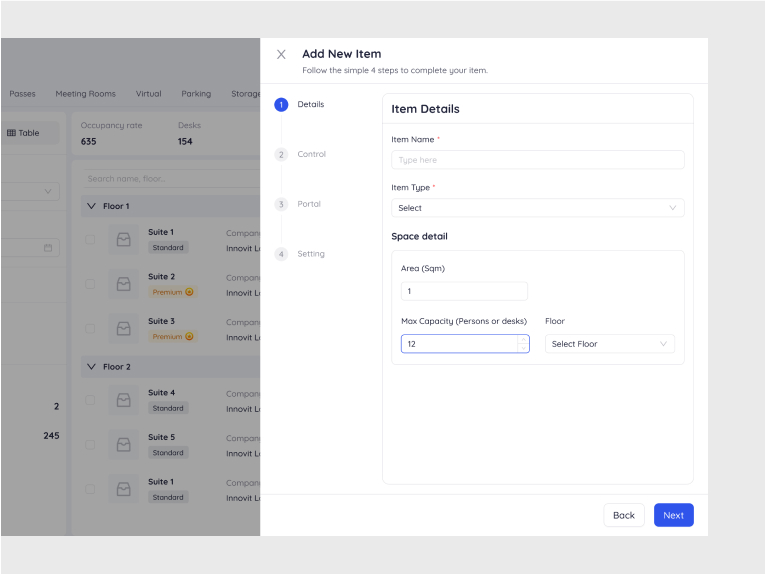Image resolution: width=765 pixels, height=574 pixels.
Task: Click the Setting step label
Action: coord(311,254)
